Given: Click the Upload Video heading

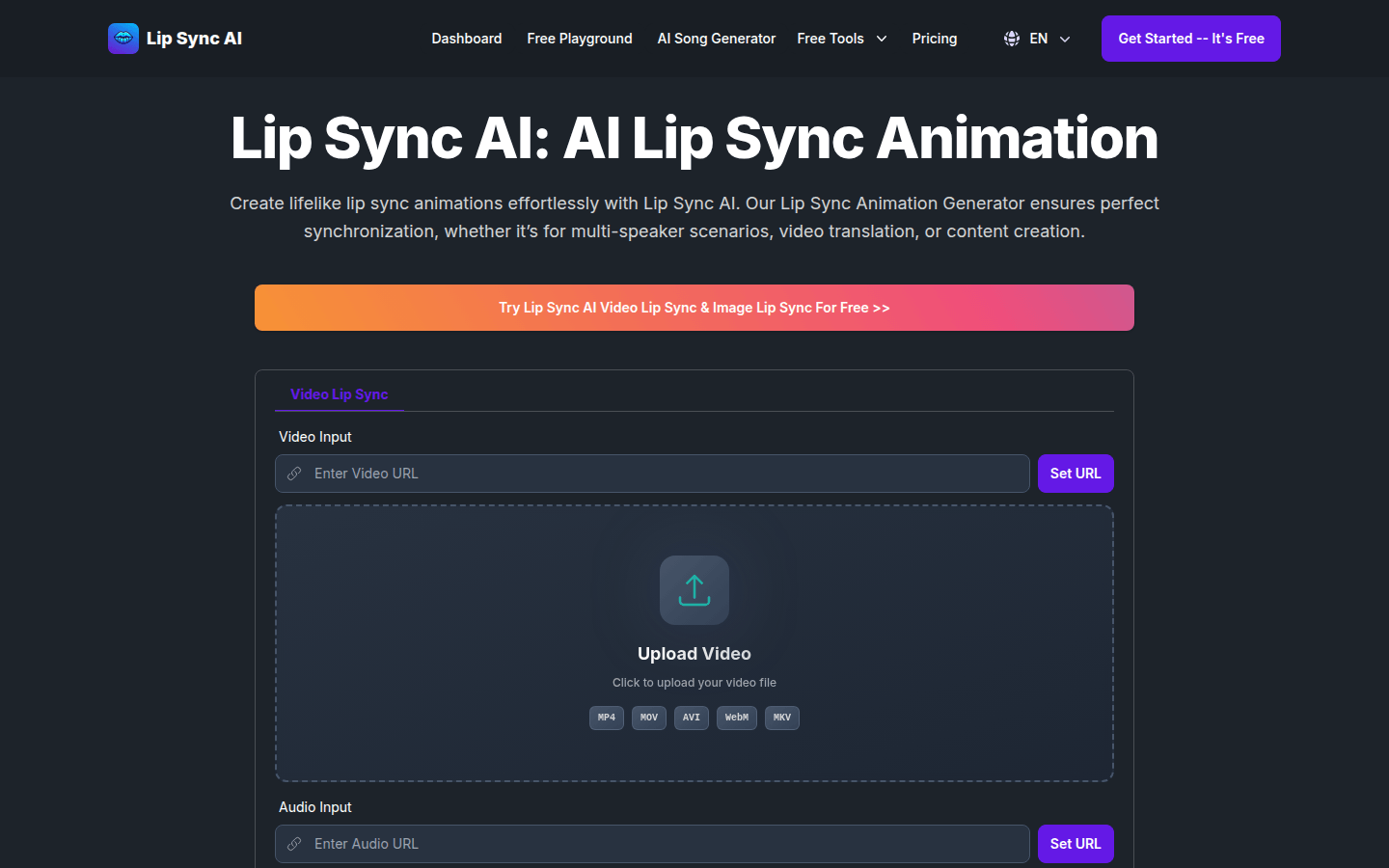Looking at the screenshot, I should click(x=694, y=654).
